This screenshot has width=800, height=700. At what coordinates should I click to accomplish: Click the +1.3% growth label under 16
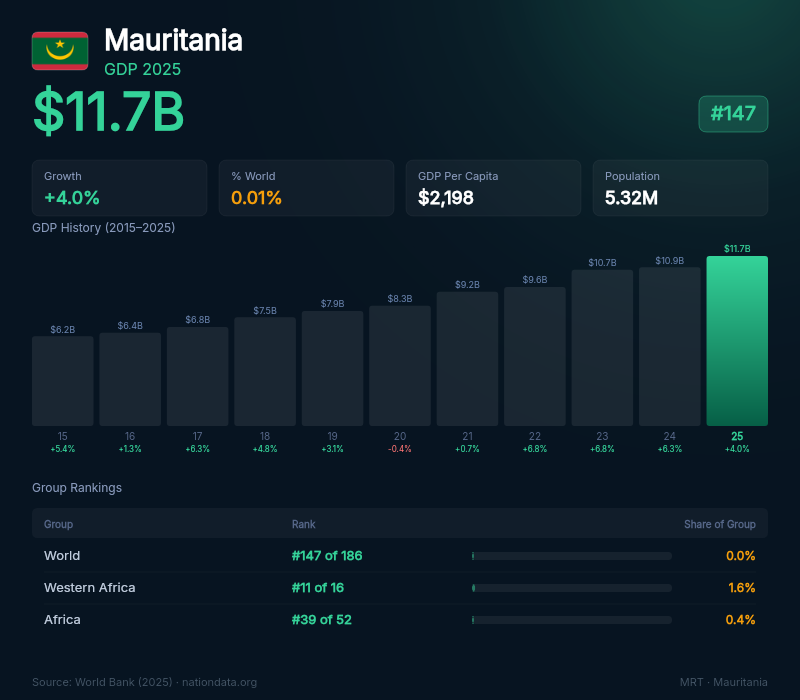130,449
